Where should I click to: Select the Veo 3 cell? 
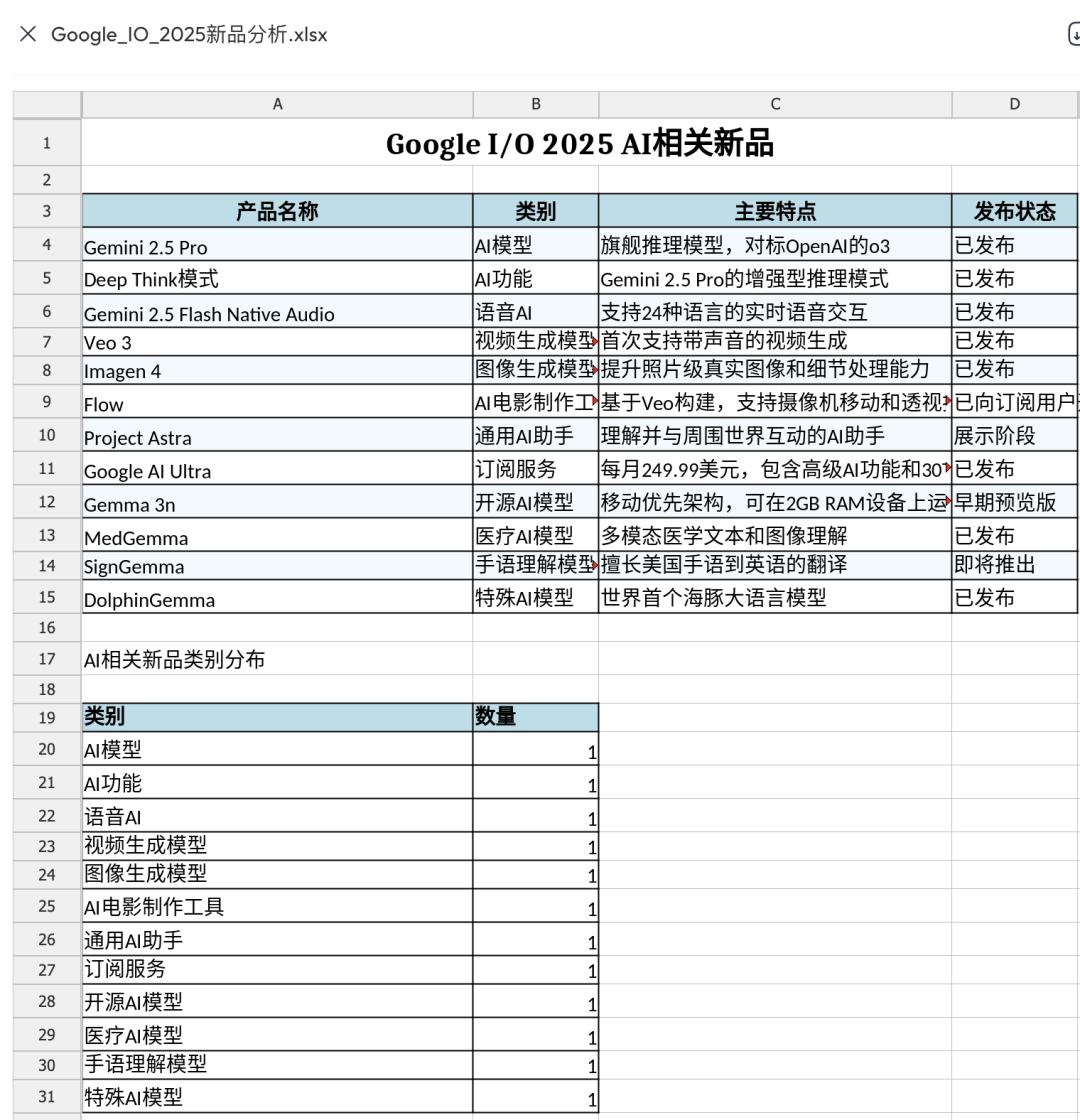pos(277,342)
